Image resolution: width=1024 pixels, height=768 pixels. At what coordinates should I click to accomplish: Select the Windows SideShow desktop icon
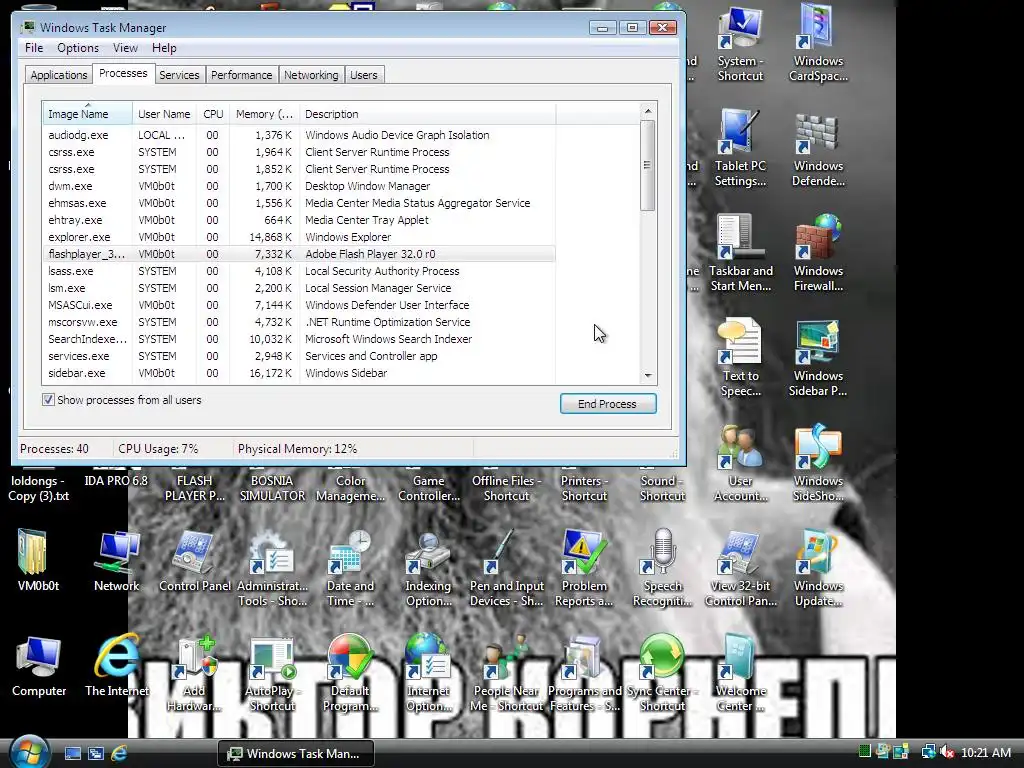pos(818,463)
